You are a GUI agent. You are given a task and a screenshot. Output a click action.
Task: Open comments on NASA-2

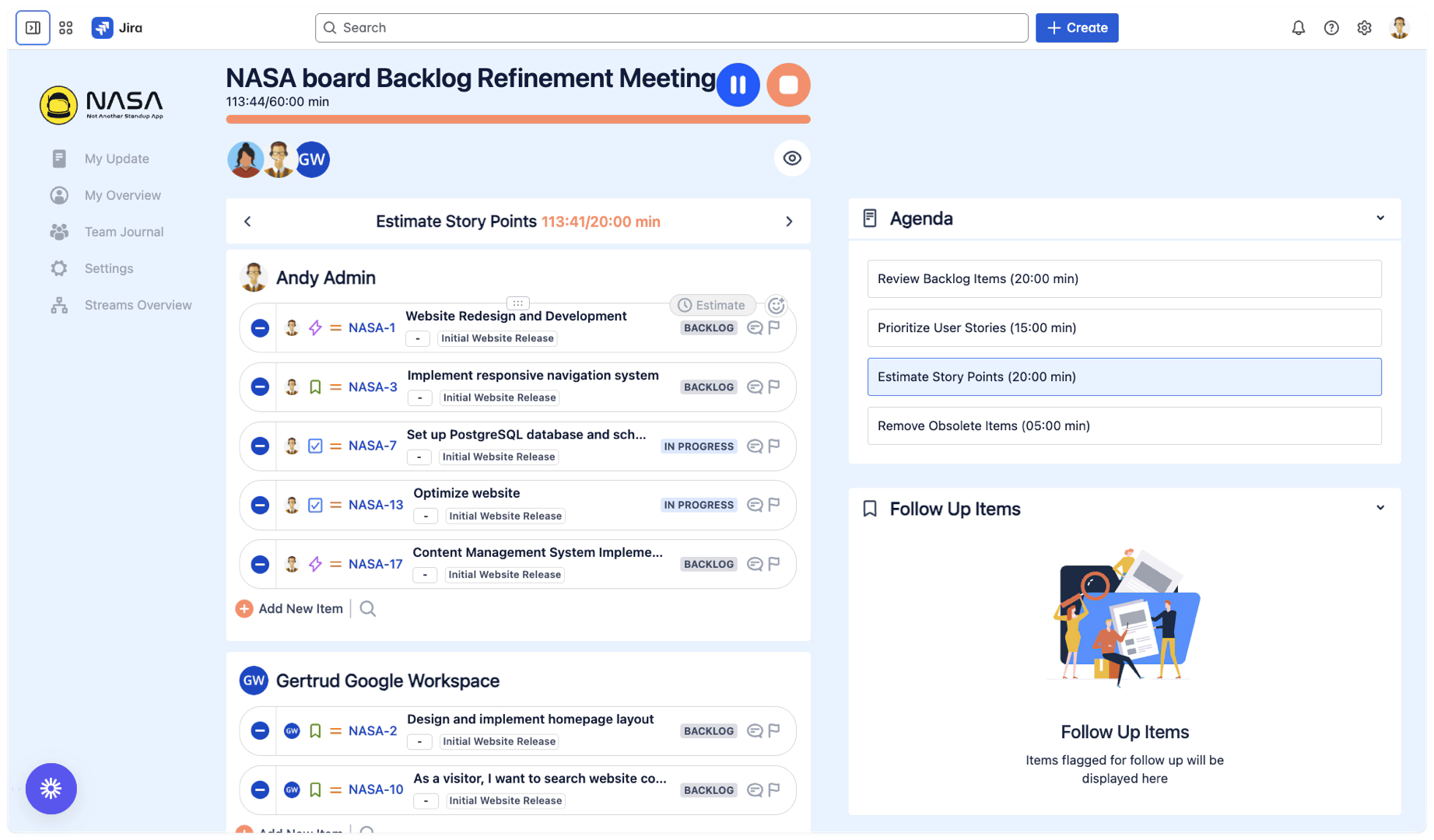754,731
